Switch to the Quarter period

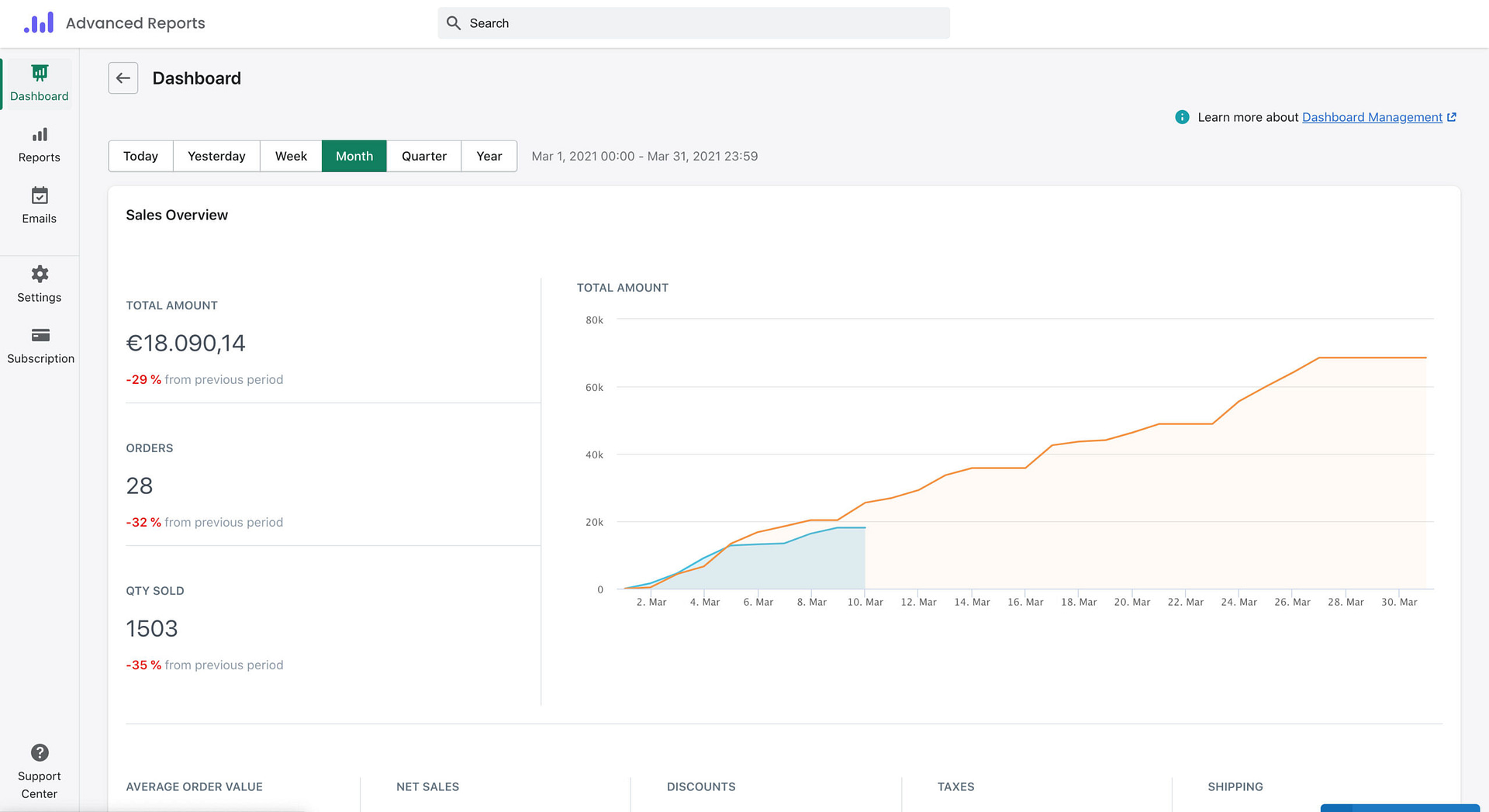tap(424, 156)
